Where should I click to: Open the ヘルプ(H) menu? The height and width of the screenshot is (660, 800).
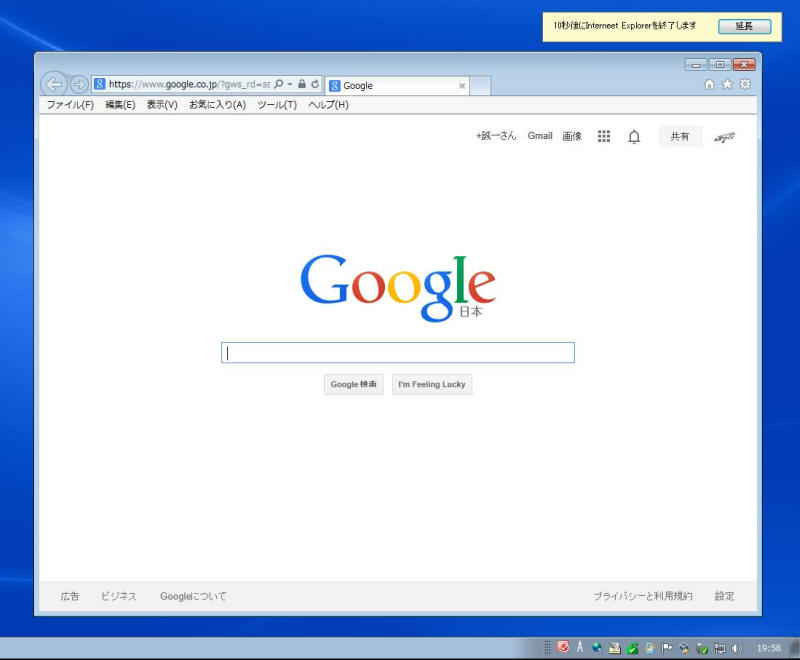(329, 105)
